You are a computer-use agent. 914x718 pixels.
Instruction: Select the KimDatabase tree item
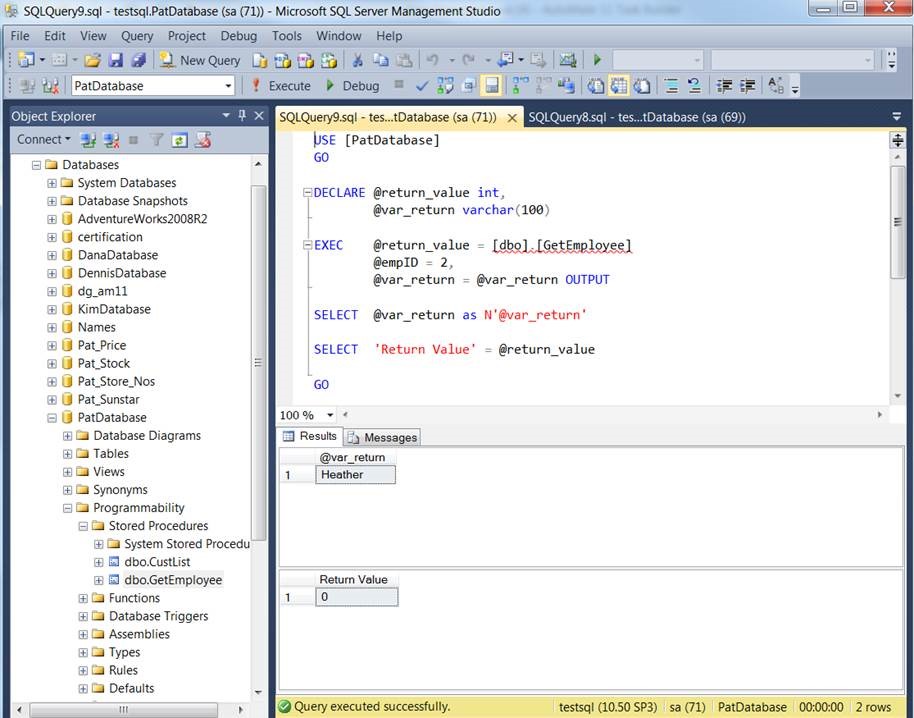[114, 309]
